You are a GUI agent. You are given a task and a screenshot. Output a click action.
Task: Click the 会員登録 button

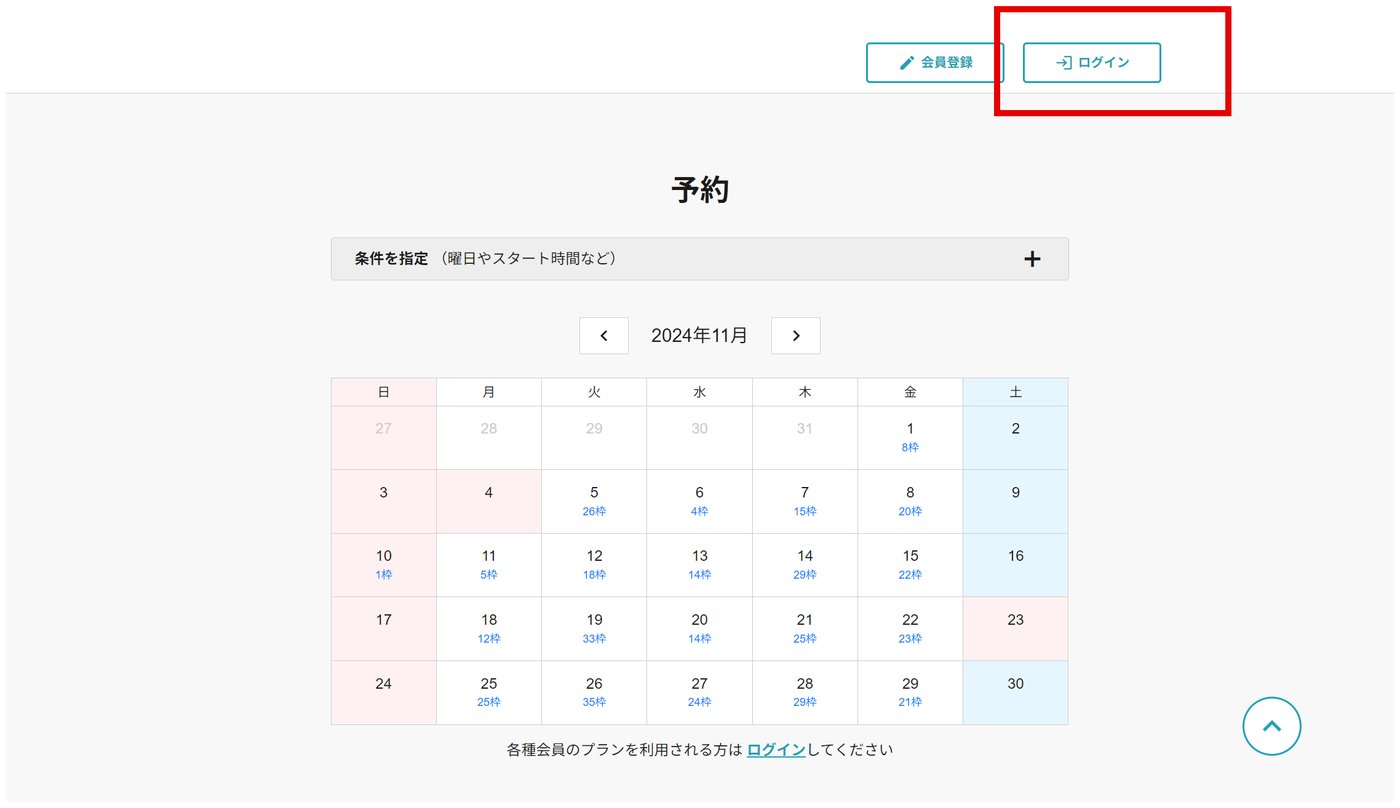[935, 62]
